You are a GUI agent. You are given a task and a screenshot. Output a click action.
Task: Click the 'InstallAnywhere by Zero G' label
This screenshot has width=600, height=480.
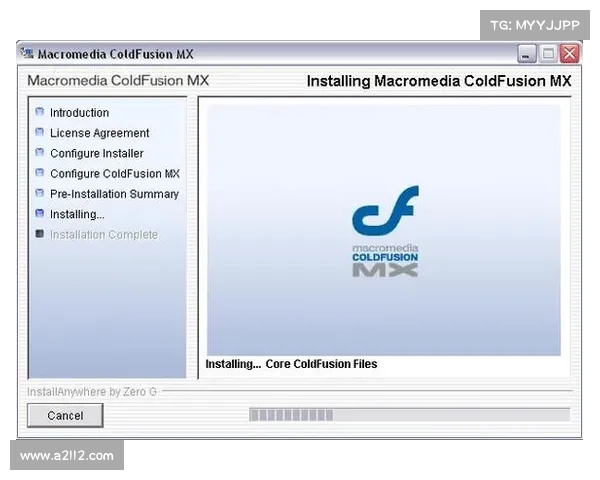click(x=92, y=392)
